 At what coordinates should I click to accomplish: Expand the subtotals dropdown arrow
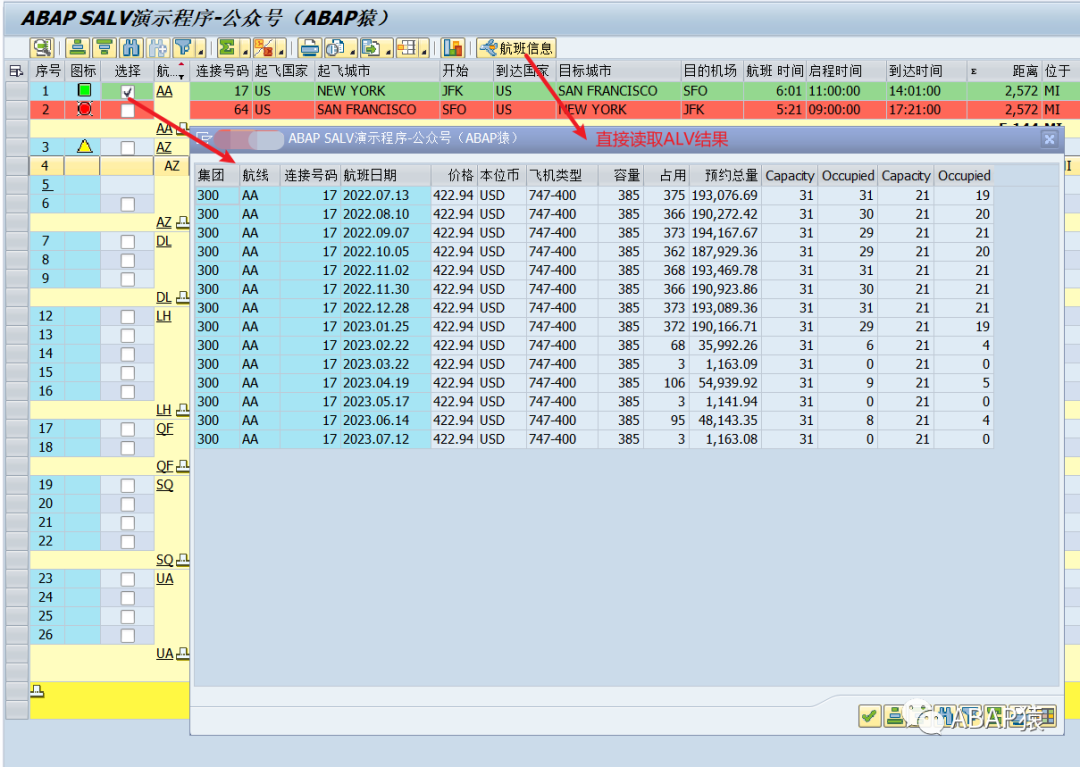coord(282,50)
